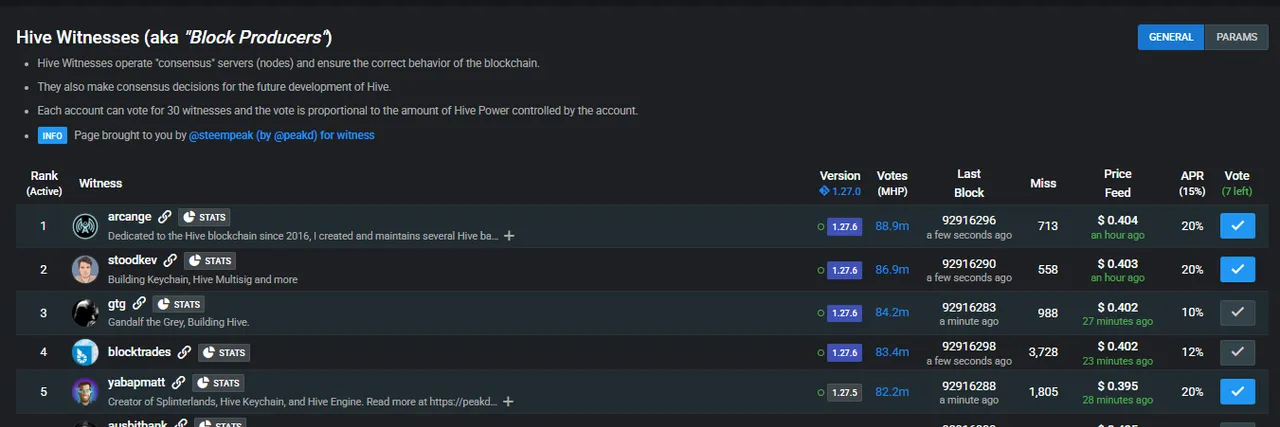1280x427 pixels.
Task: Open gtg's link icon
Action: point(139,303)
